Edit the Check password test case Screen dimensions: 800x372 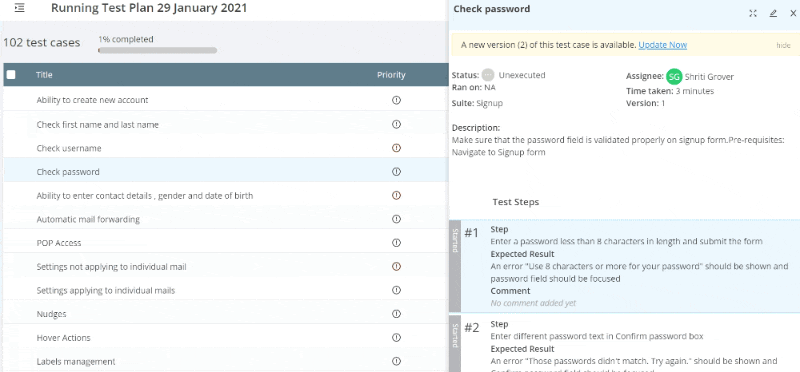(x=773, y=14)
